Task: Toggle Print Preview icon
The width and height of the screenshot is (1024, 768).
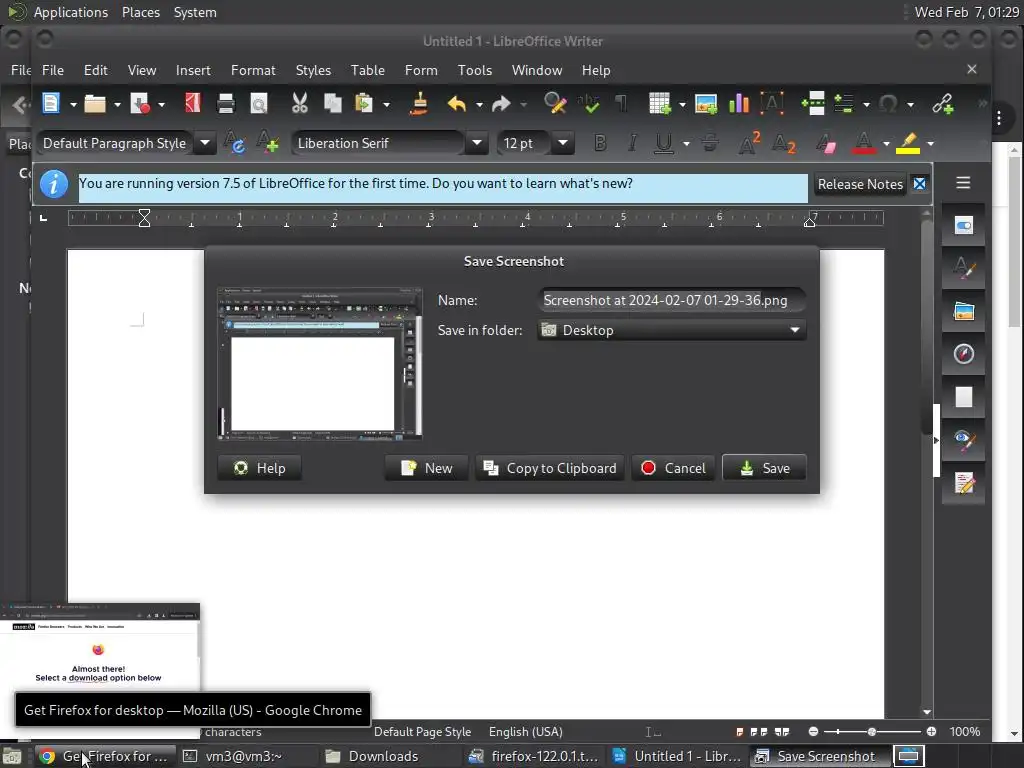Action: tap(259, 103)
